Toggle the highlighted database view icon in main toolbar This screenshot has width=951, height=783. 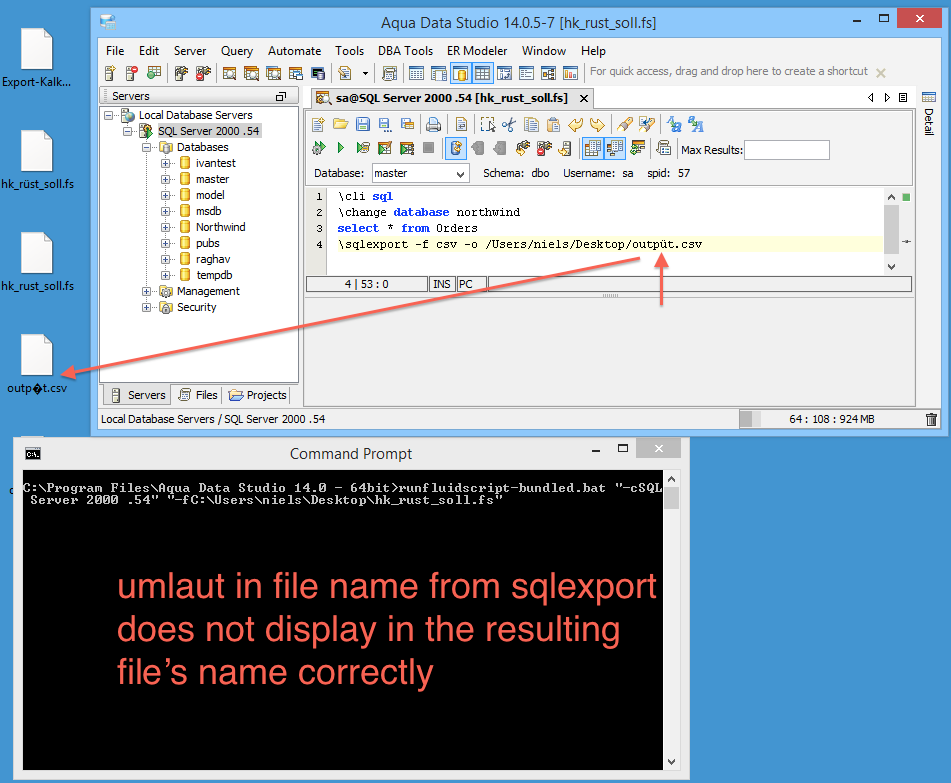[460, 74]
